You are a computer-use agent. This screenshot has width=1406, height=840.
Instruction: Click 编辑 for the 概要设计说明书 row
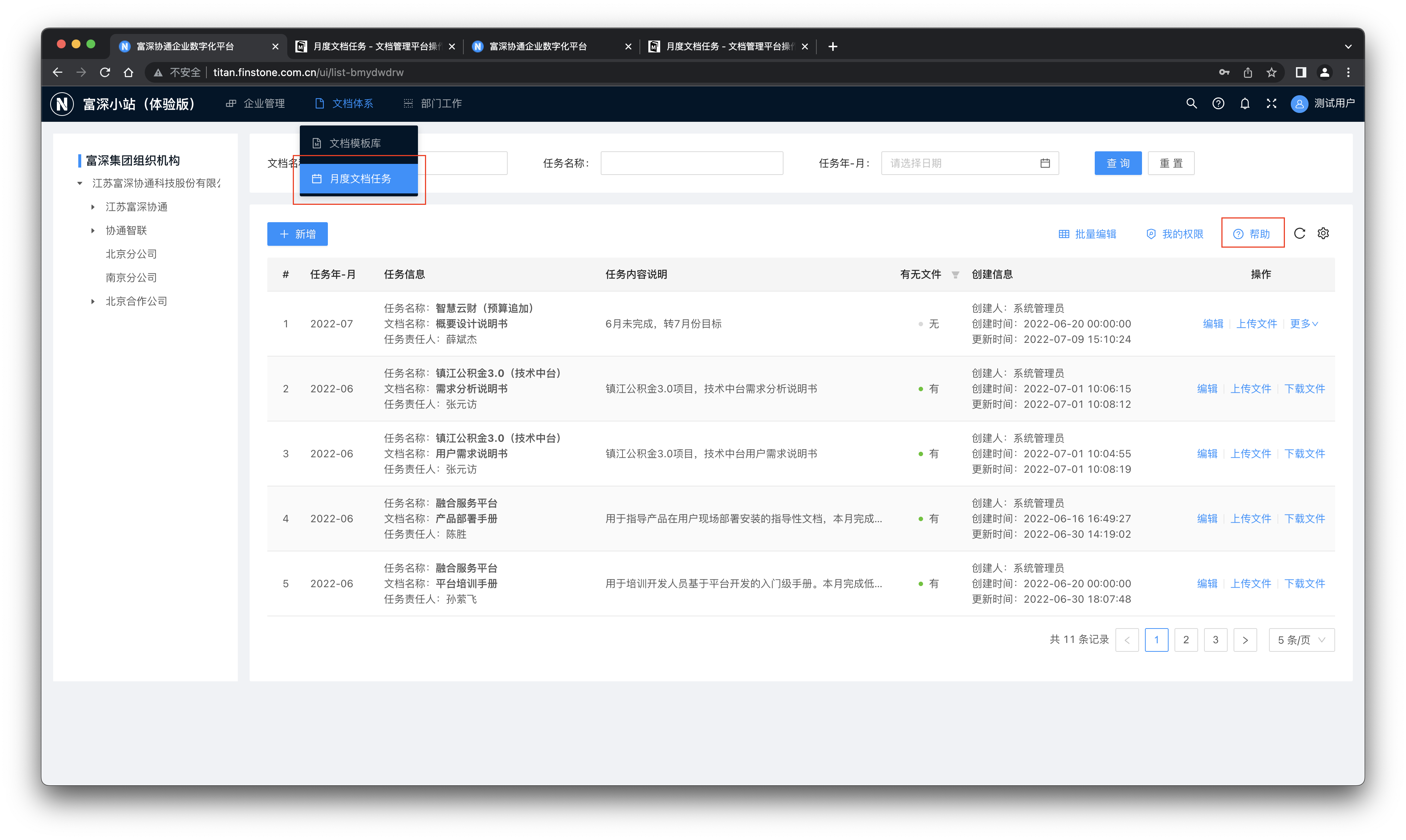(1212, 324)
